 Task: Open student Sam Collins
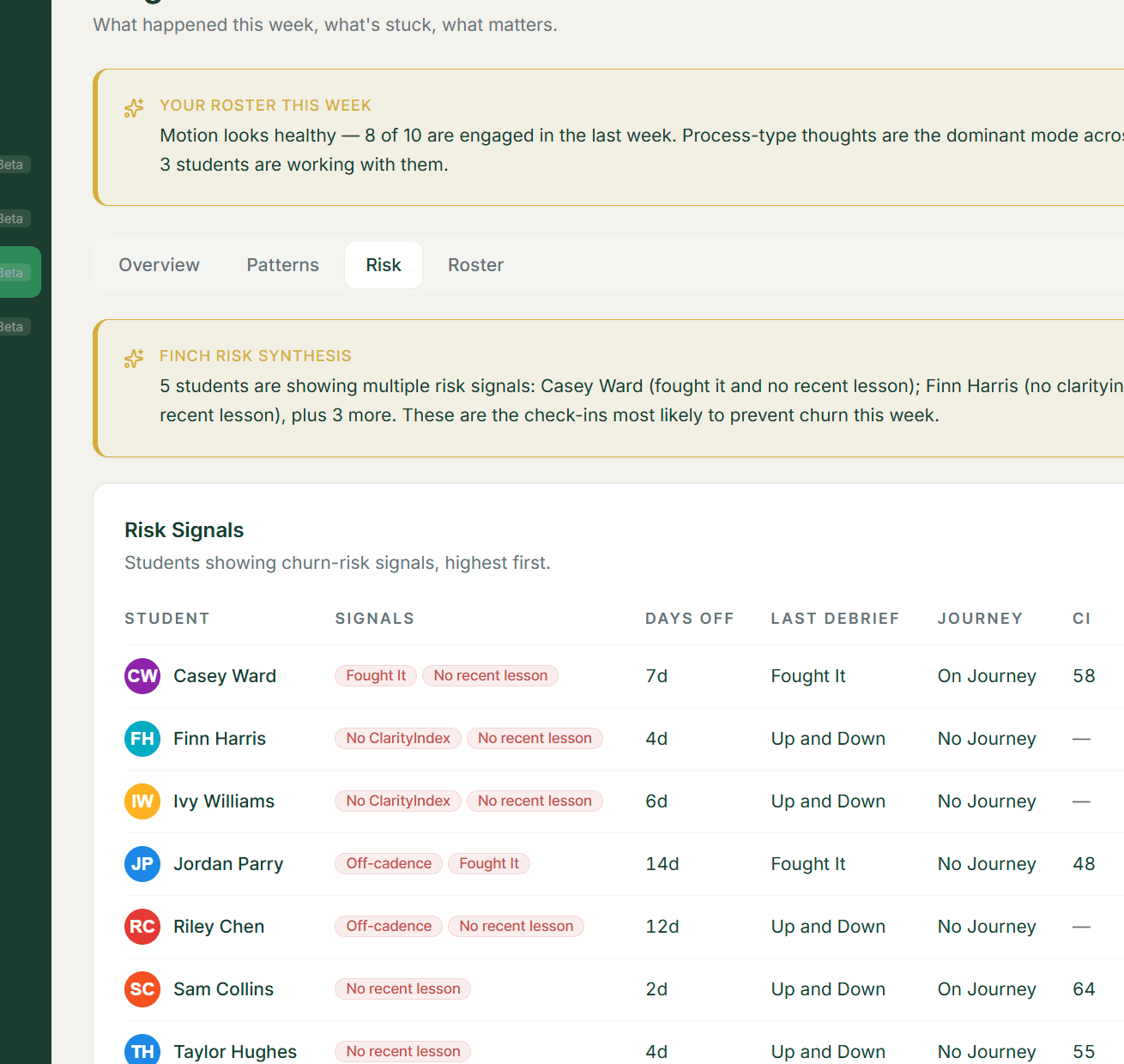tap(223, 989)
